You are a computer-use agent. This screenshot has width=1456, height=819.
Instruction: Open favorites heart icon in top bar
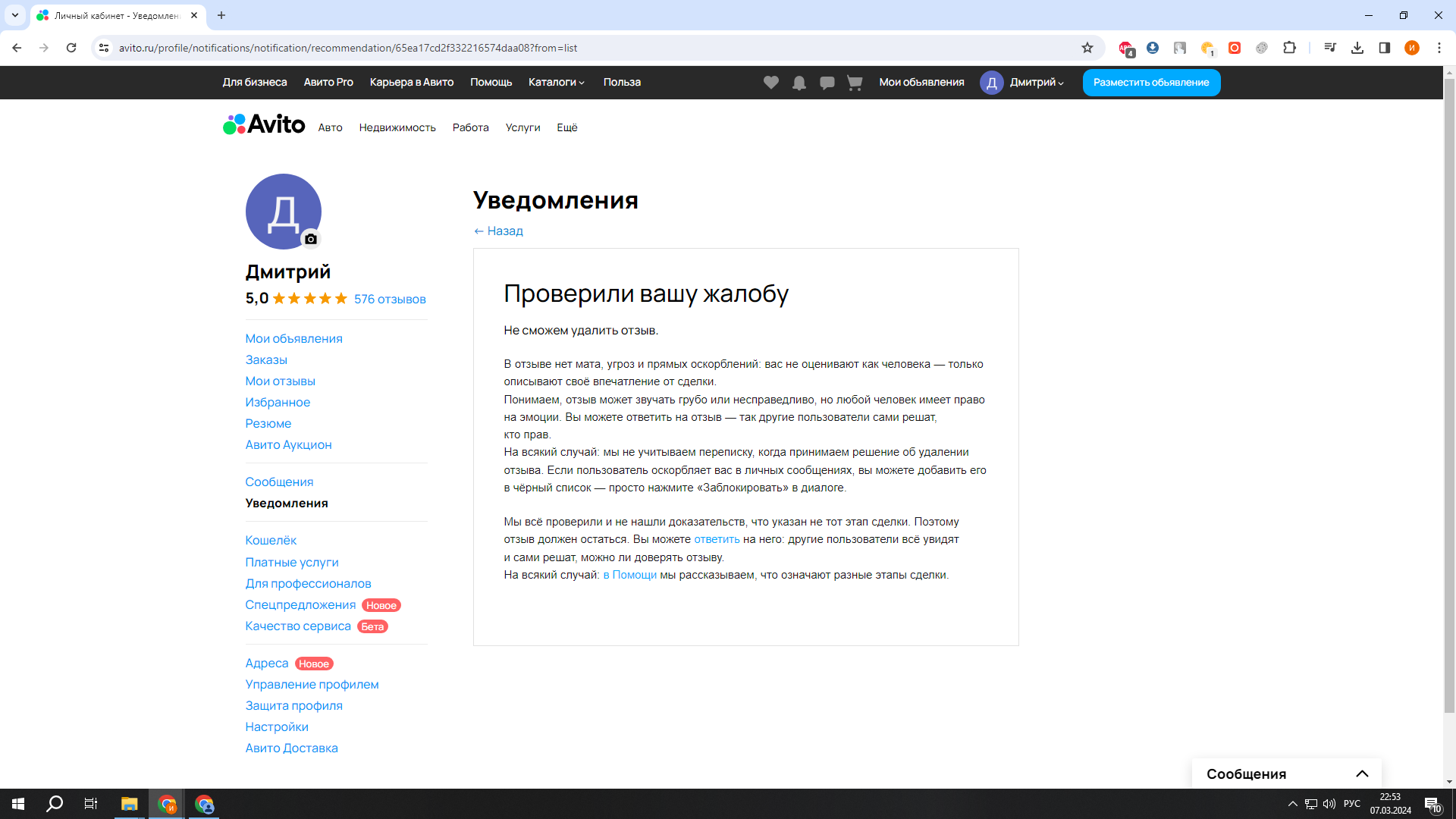[x=771, y=83]
